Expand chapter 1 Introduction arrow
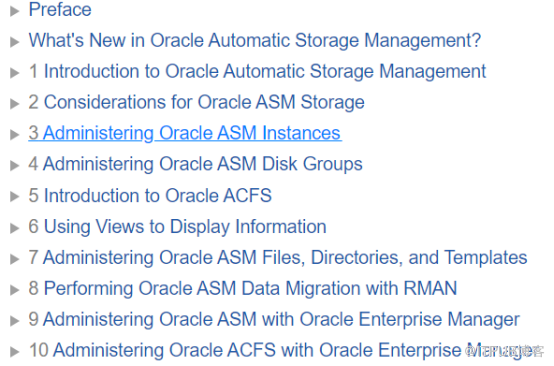 [14, 73]
